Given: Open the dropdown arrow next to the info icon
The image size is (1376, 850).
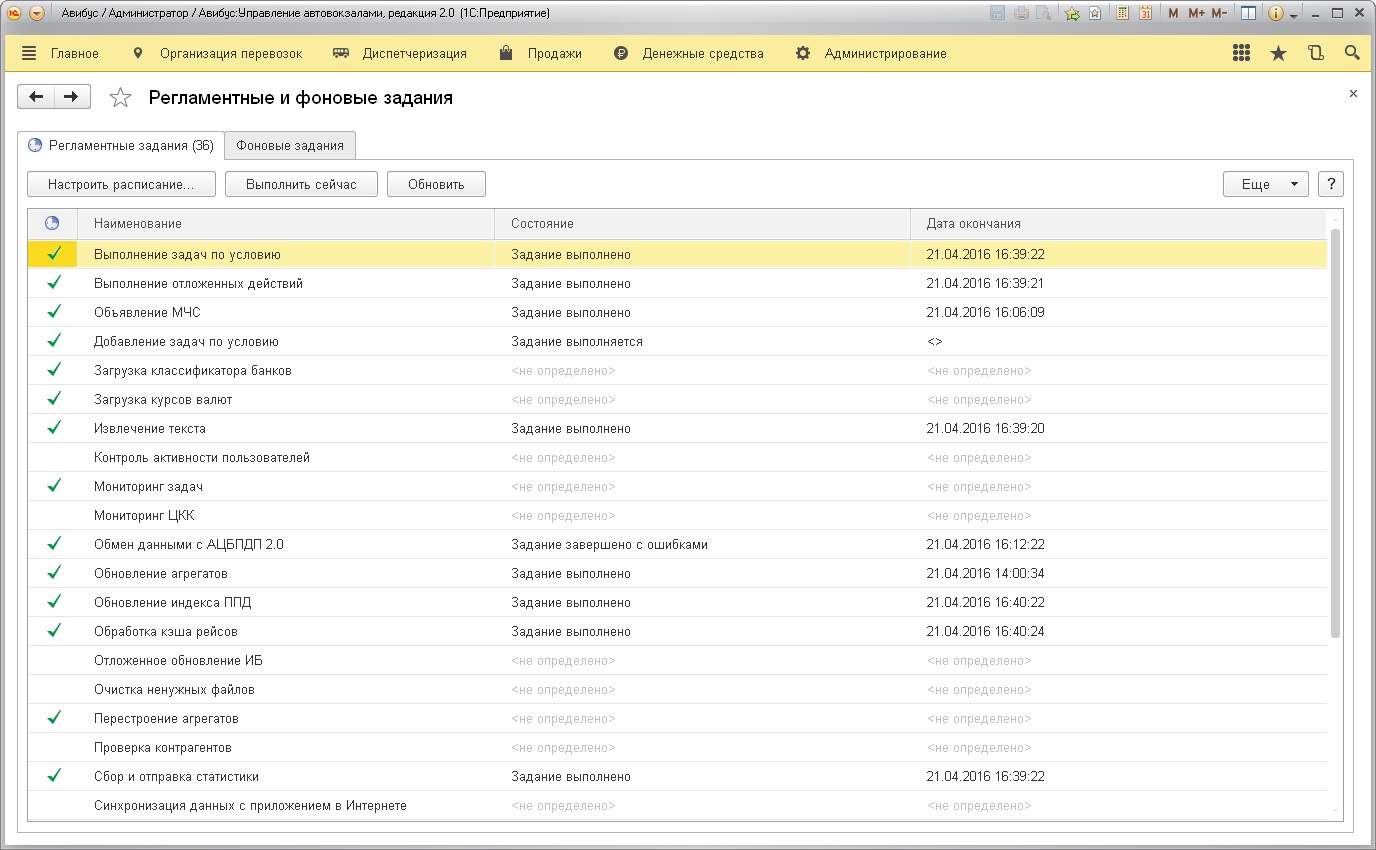Looking at the screenshot, I should click(x=1294, y=15).
